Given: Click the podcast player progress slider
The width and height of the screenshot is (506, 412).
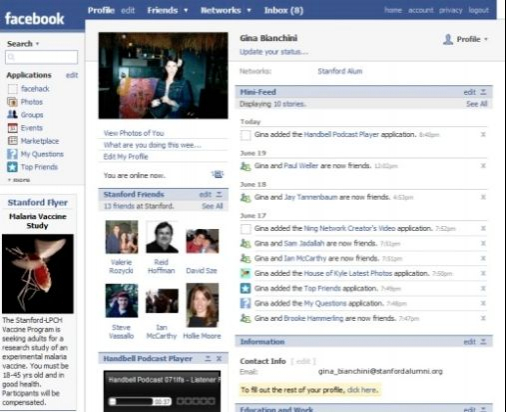Looking at the screenshot, I should 140,401.
